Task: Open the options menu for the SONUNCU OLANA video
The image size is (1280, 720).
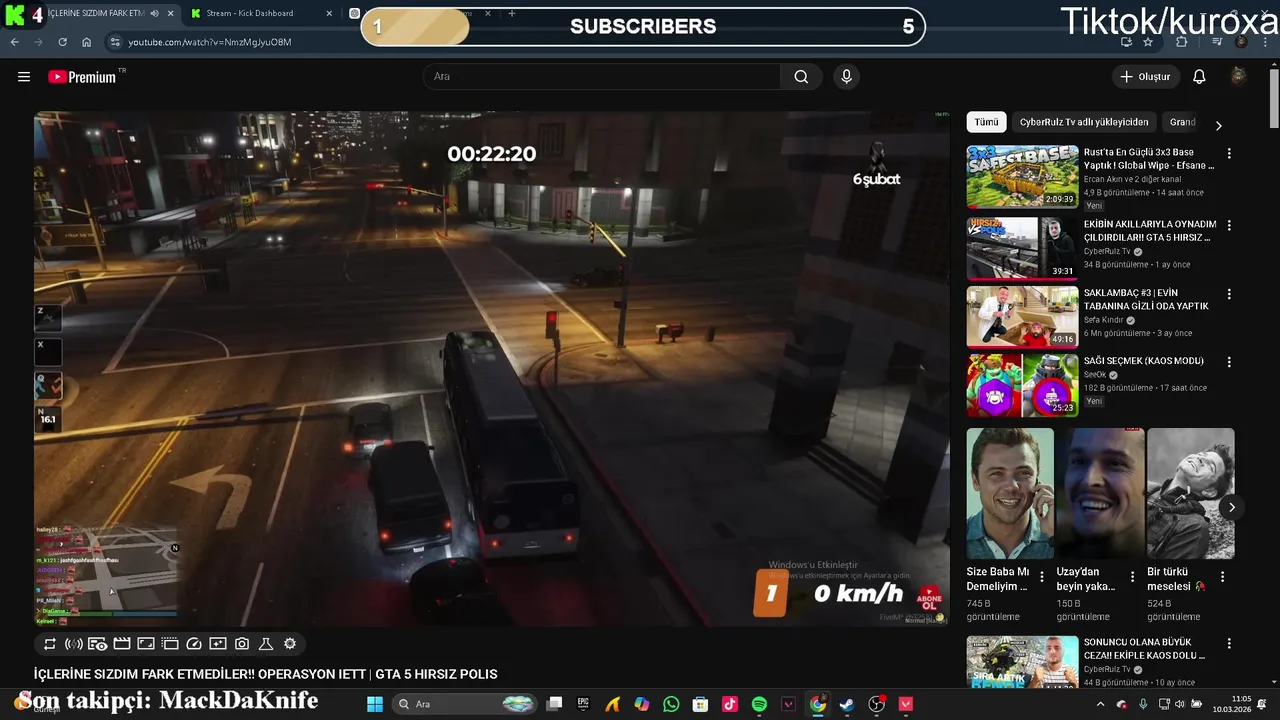Action: [x=1229, y=644]
